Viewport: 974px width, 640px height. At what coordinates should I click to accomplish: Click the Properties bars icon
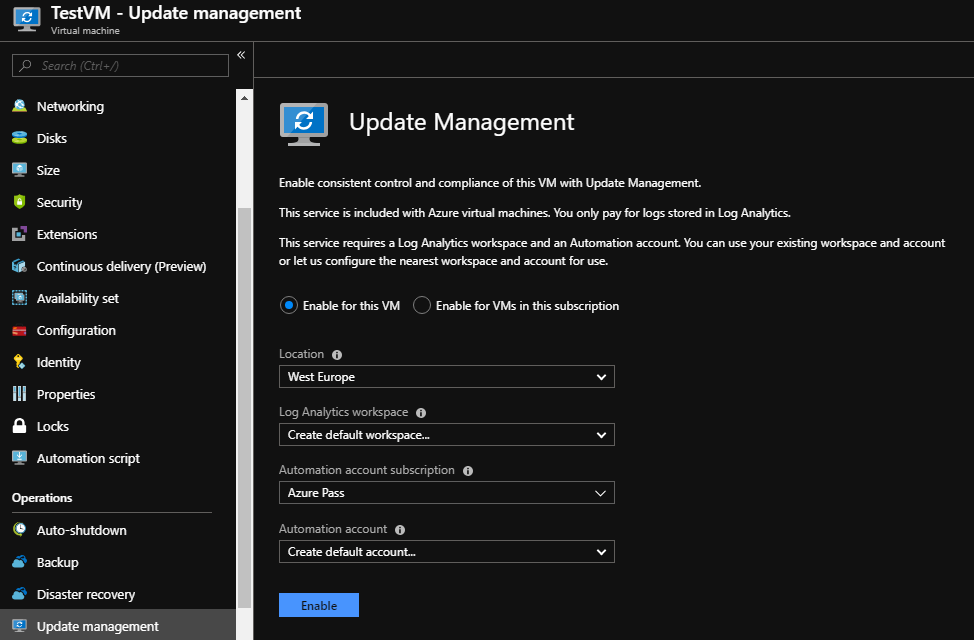point(19,394)
